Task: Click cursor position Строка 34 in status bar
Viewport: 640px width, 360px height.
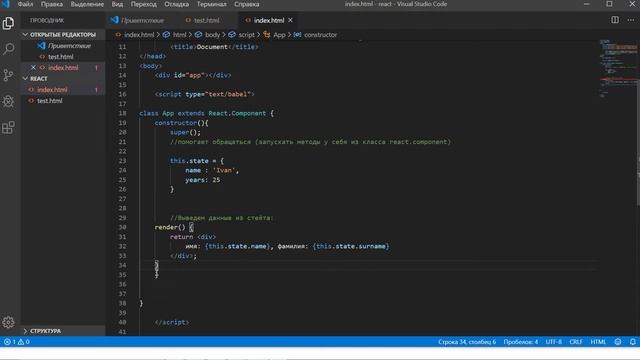Action: [x=467, y=342]
